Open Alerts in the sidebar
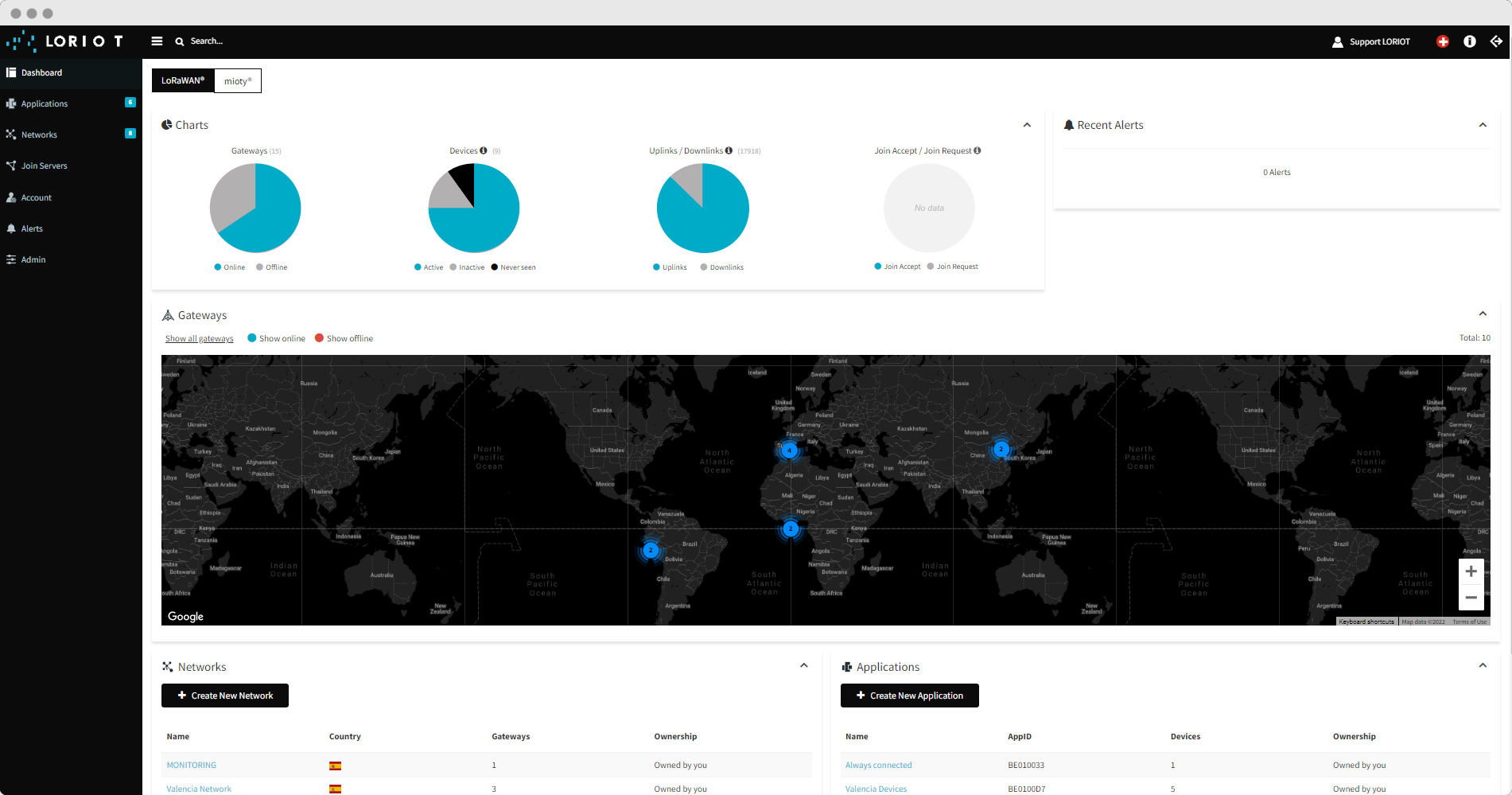 (71, 228)
